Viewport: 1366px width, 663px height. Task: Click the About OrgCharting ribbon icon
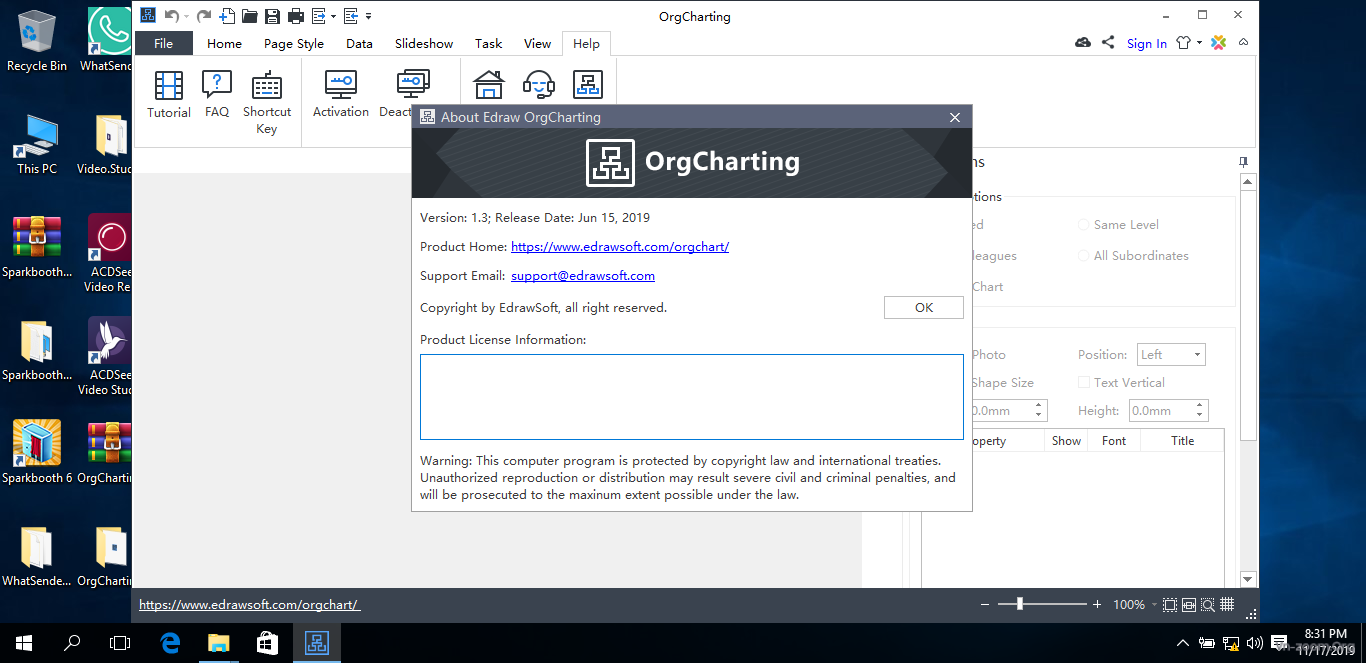point(588,85)
